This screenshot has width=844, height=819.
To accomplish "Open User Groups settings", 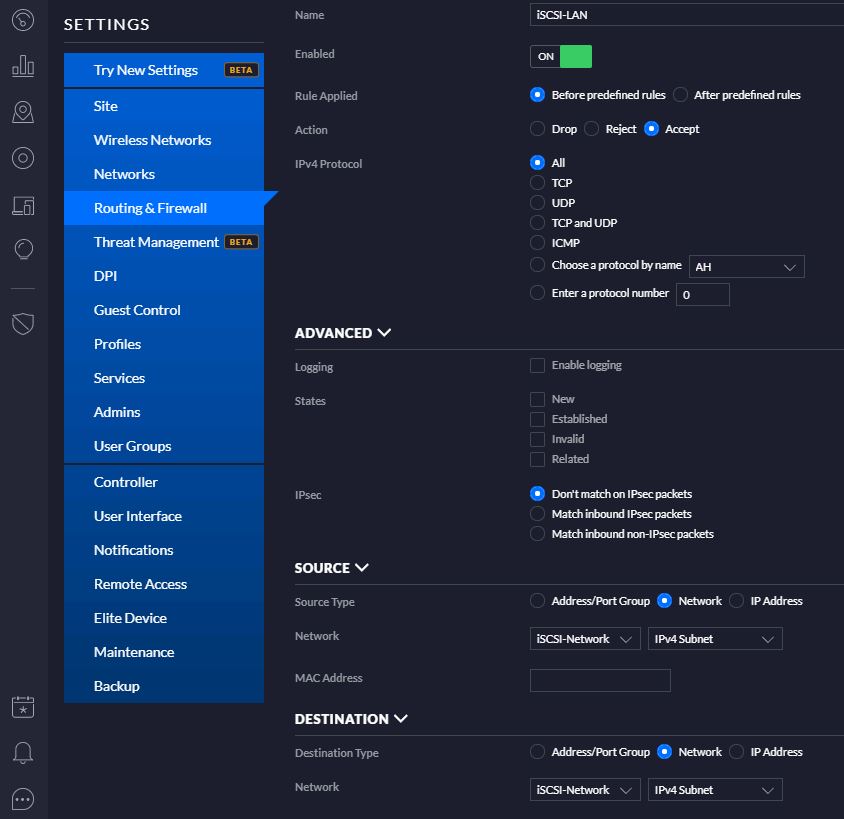I will (164, 446).
